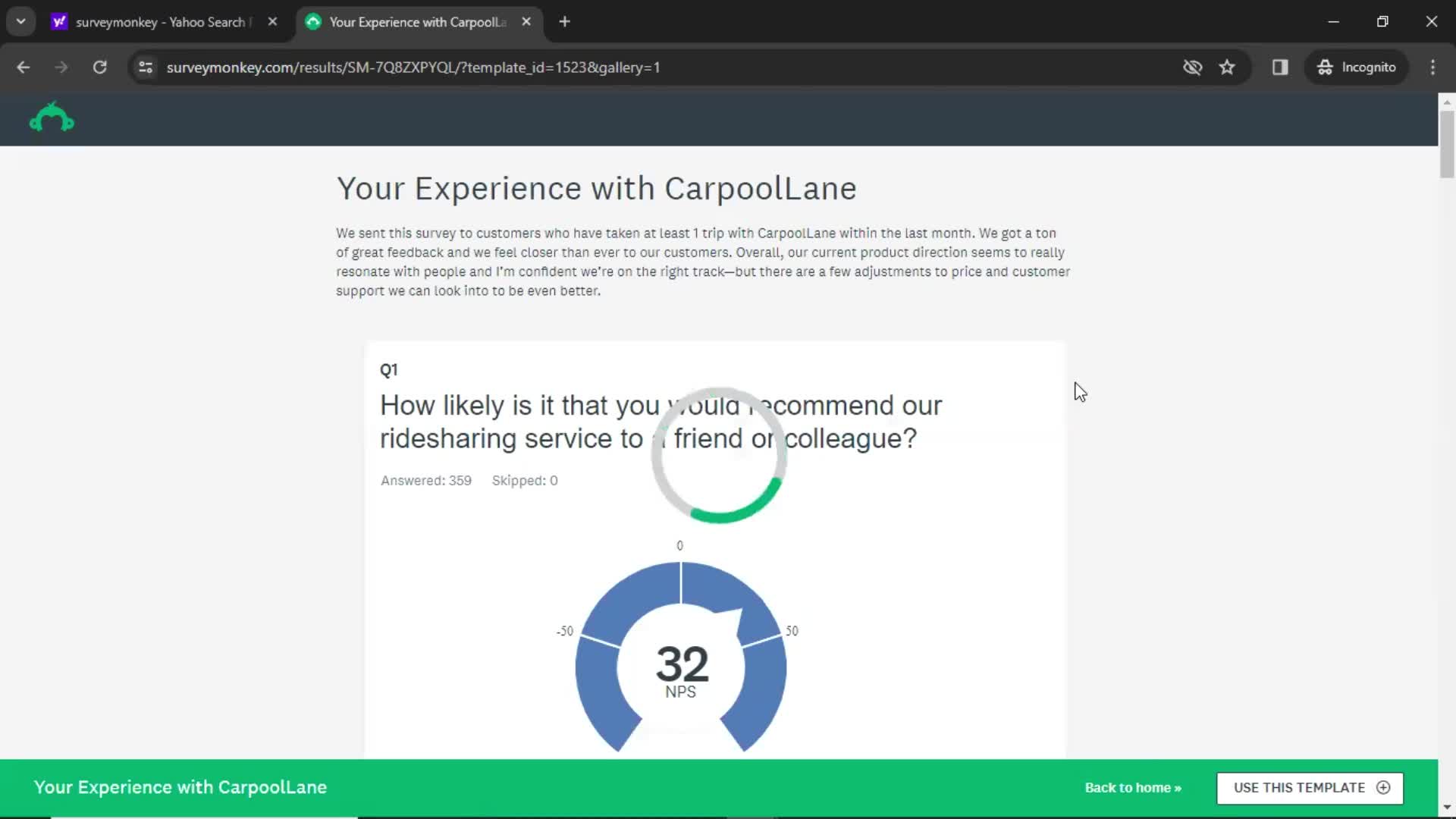The width and height of the screenshot is (1456, 819).
Task: Click the incognito mode icon
Action: coord(1323,67)
